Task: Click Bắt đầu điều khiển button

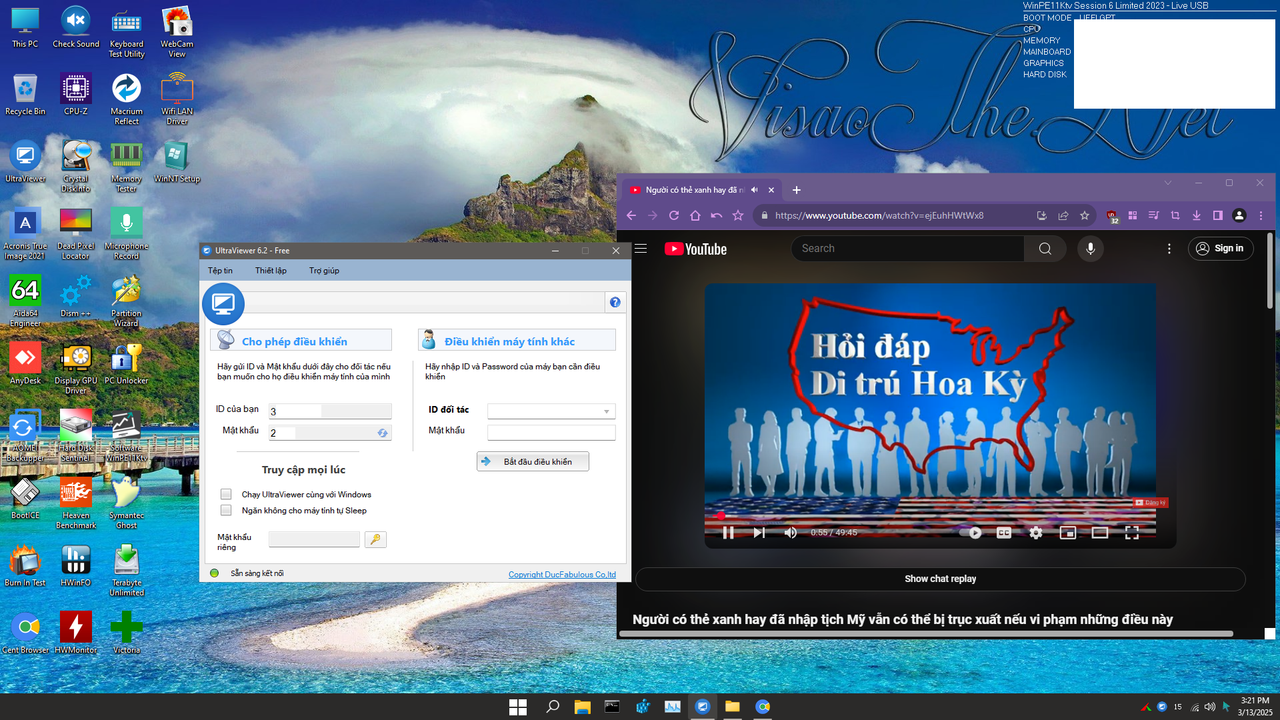Action: point(533,462)
